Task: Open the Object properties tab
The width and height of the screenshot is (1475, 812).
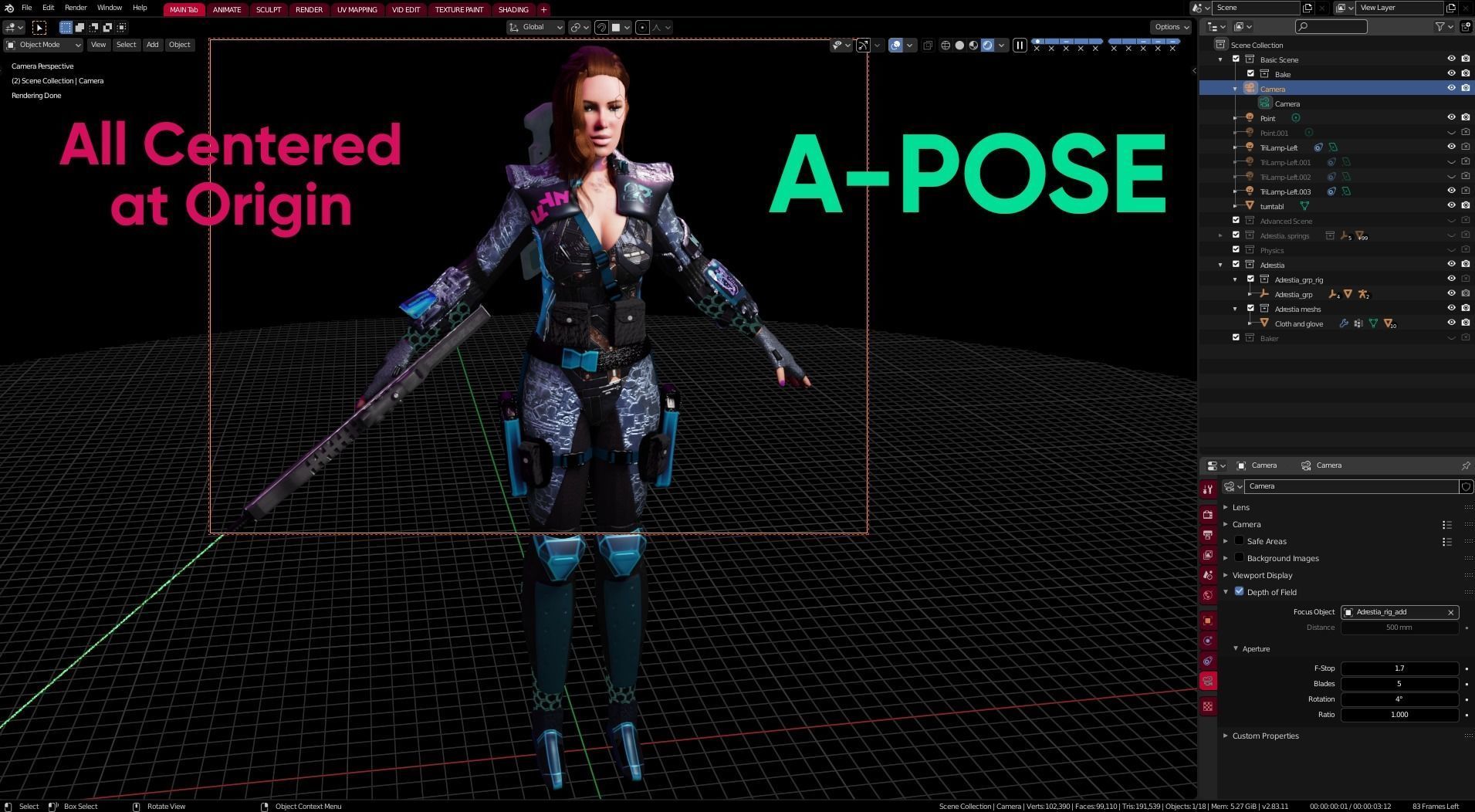Action: 1208,621
